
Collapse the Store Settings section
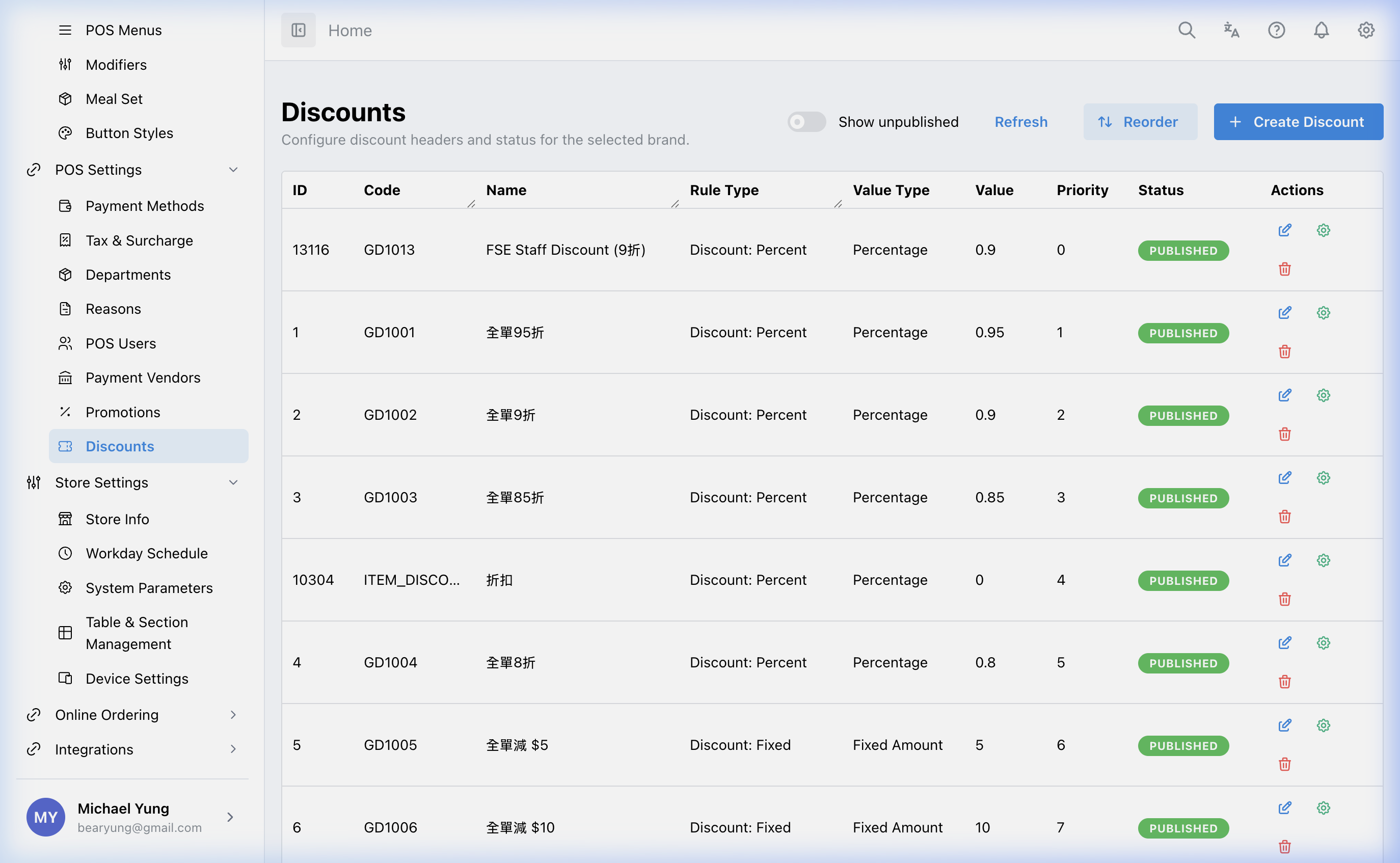(233, 482)
